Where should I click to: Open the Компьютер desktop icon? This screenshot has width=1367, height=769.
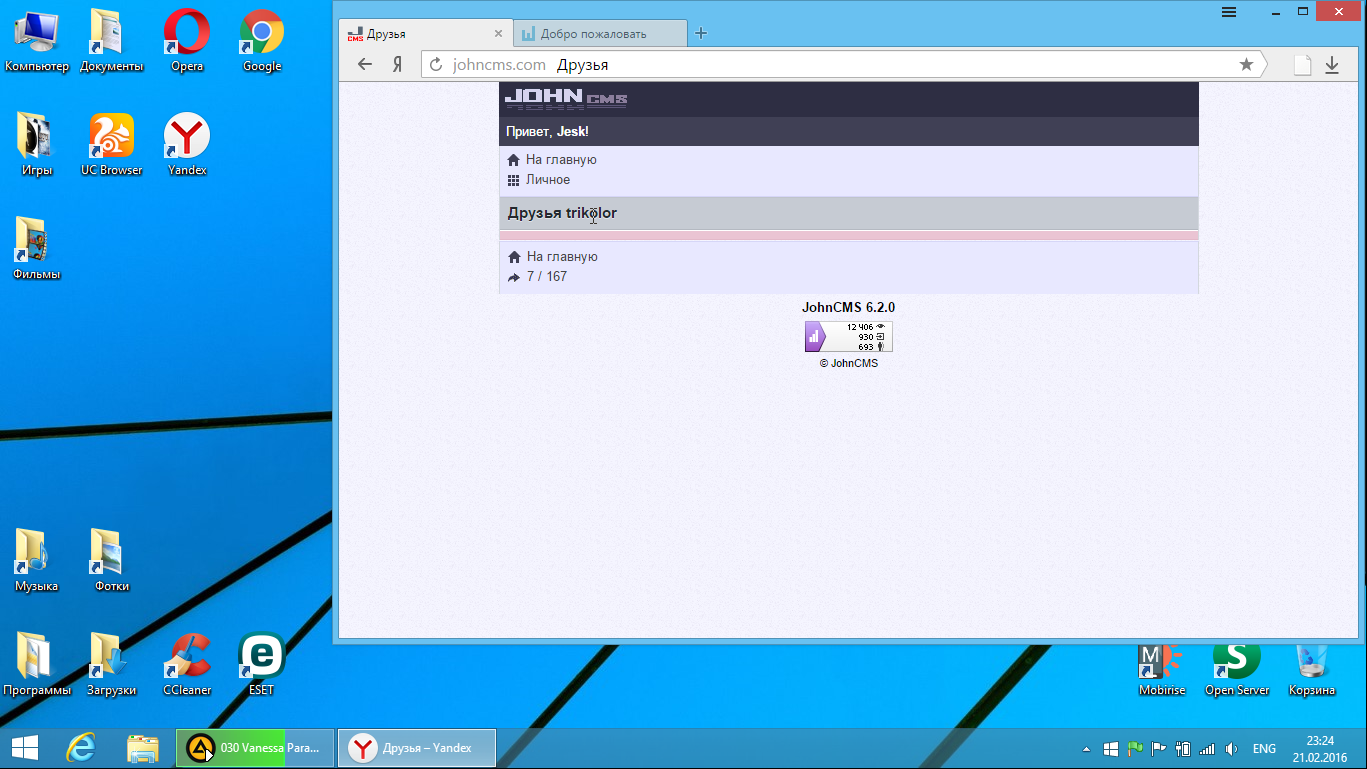[x=37, y=42]
